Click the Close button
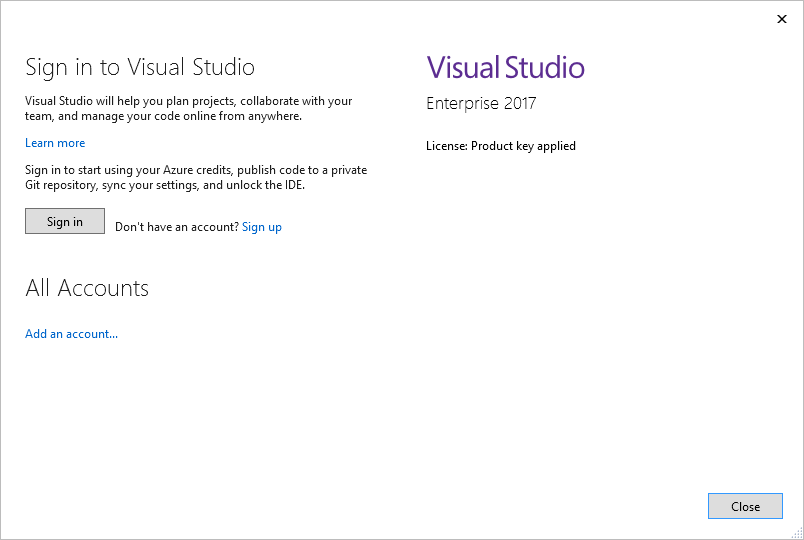This screenshot has height=540, width=804. tap(745, 506)
